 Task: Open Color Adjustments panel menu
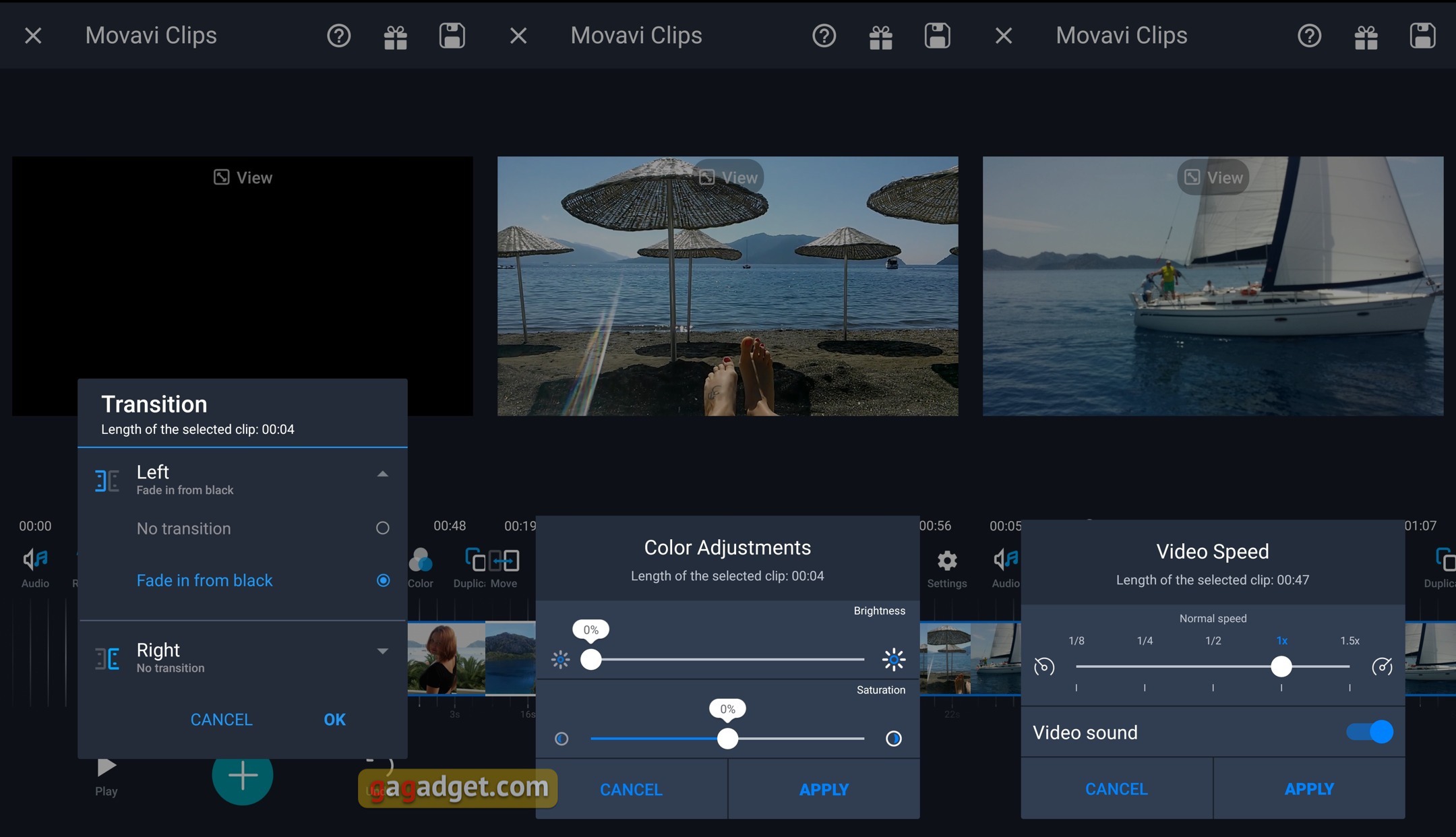click(x=419, y=565)
